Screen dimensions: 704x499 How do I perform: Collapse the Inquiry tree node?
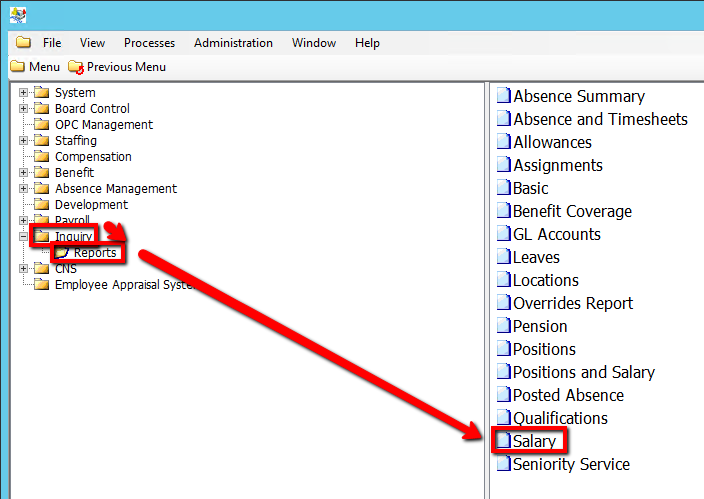(23, 237)
